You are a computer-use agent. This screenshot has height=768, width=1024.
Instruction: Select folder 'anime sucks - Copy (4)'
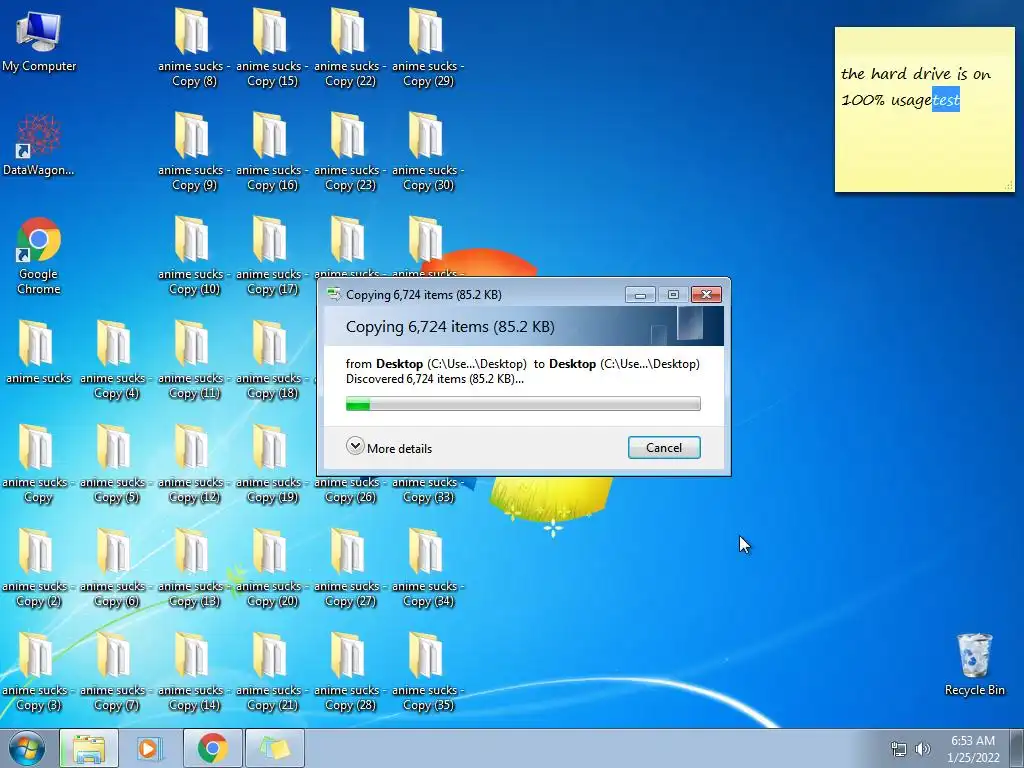click(116, 359)
